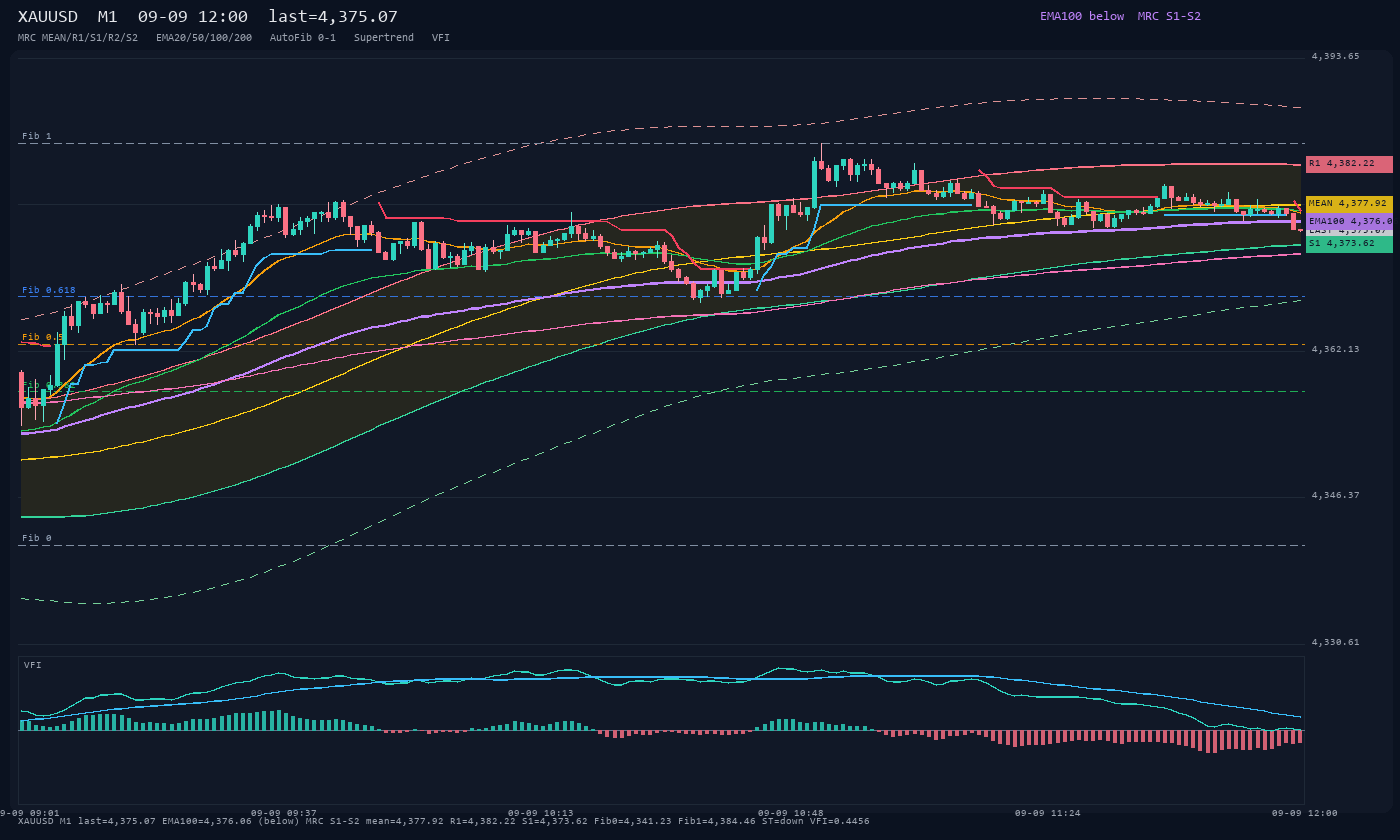
Task: Click the "Fib 0.618" level label
Action: [49, 290]
